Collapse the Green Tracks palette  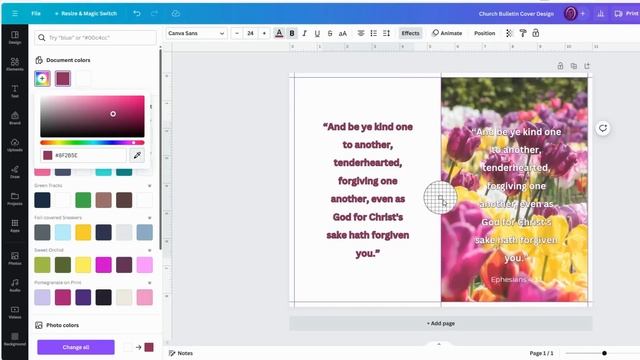click(149, 186)
